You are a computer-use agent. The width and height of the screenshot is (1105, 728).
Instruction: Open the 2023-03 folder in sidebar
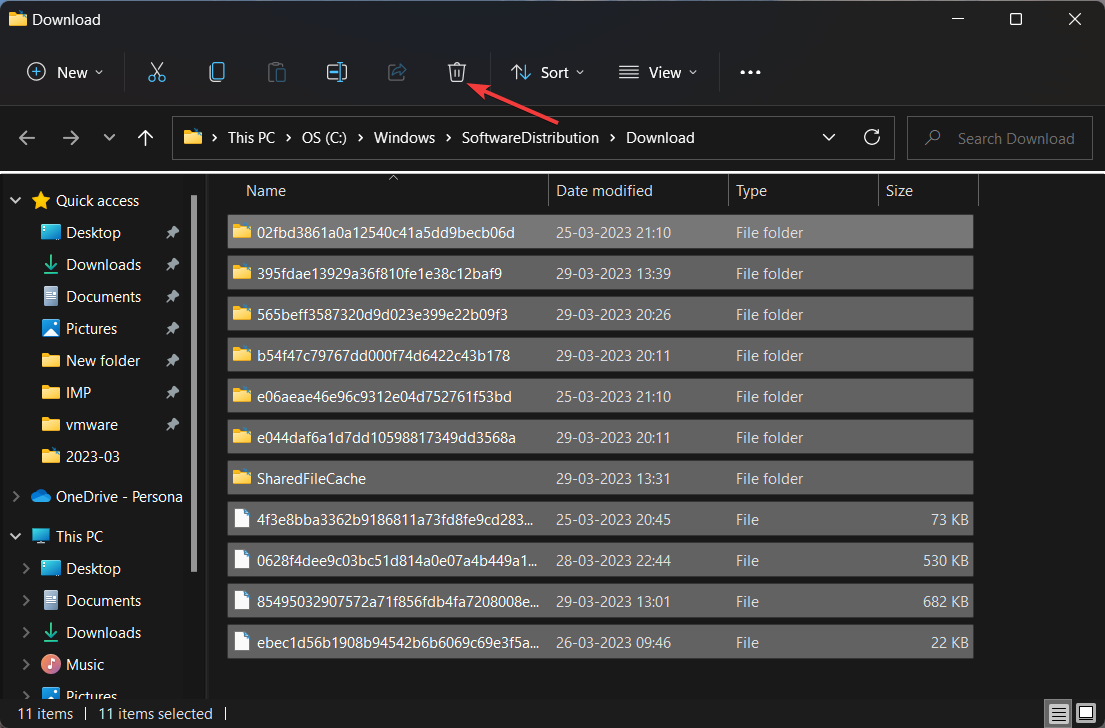click(x=92, y=457)
